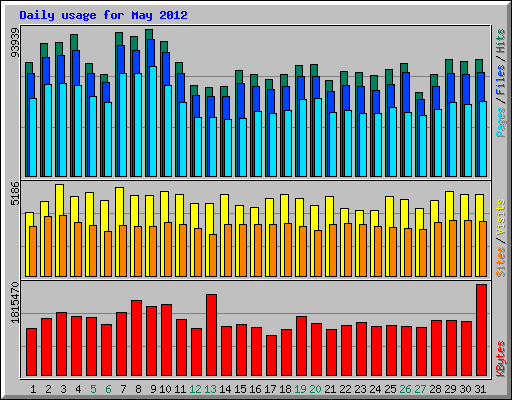512x400 pixels.
Task: Click the red KBytes bar for day 28
Action: click(436, 348)
